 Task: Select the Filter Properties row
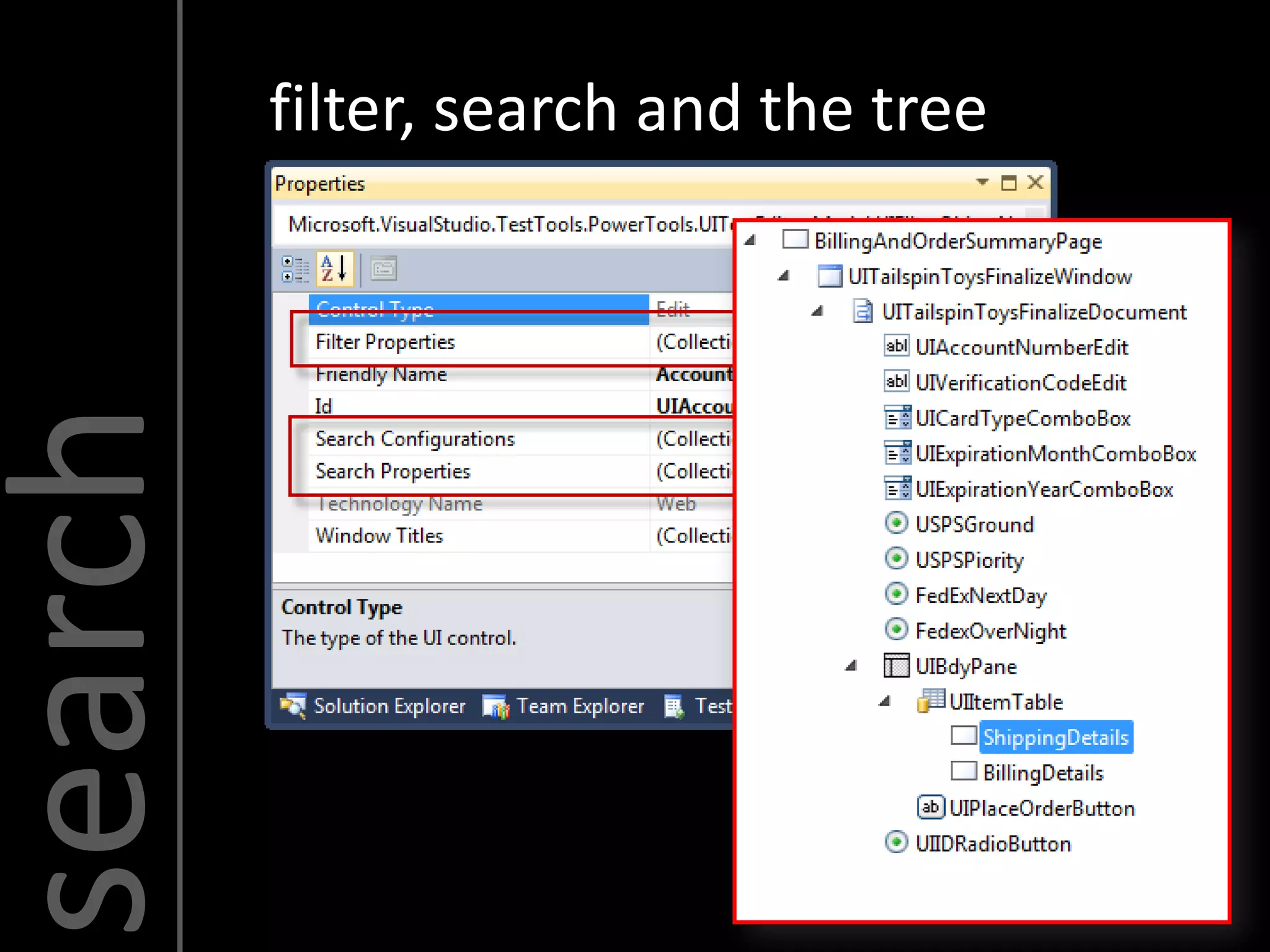click(x=385, y=342)
